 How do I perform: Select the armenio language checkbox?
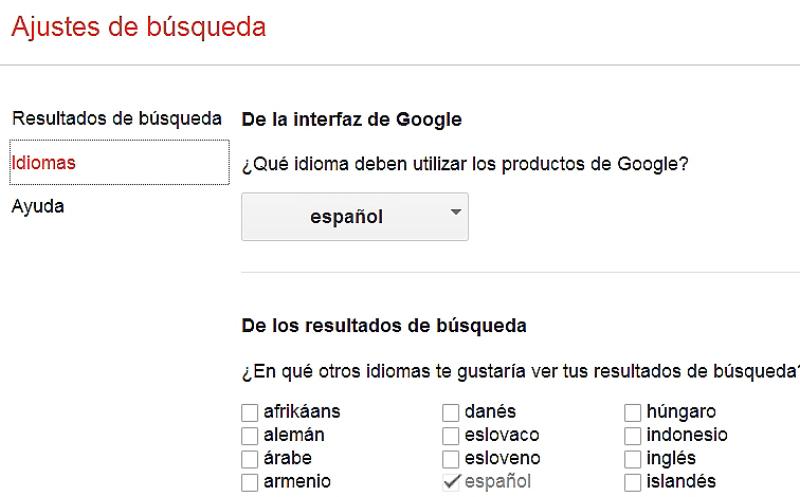(249, 482)
